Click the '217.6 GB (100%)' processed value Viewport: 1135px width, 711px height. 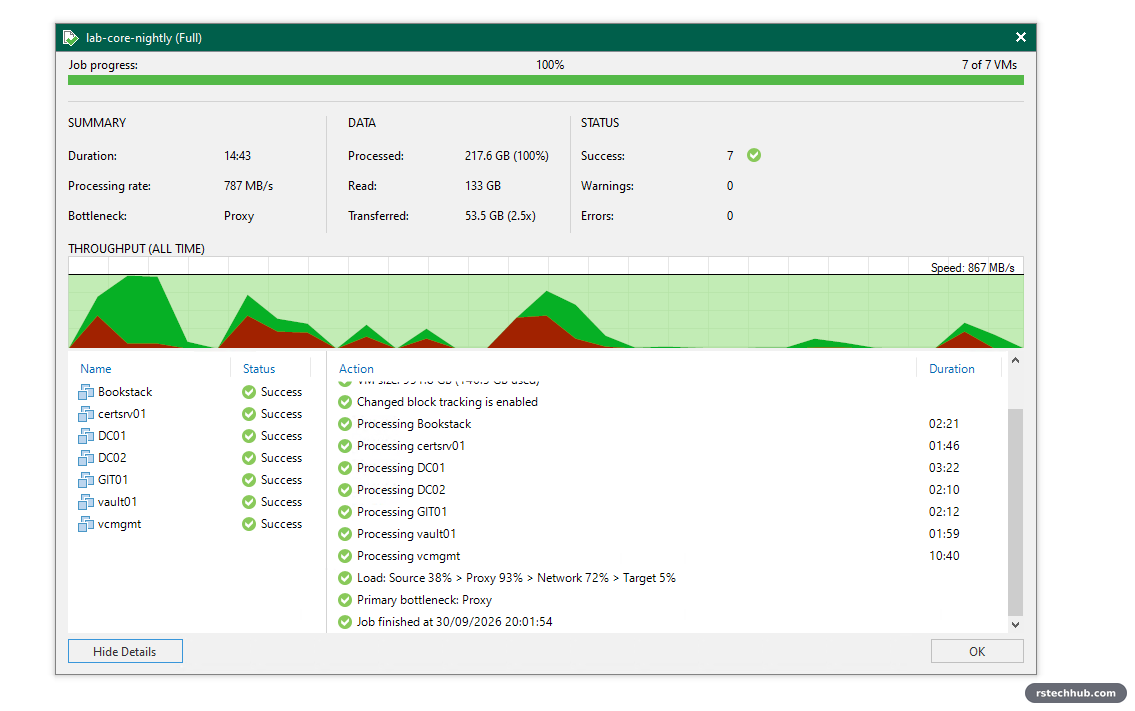[x=507, y=156]
